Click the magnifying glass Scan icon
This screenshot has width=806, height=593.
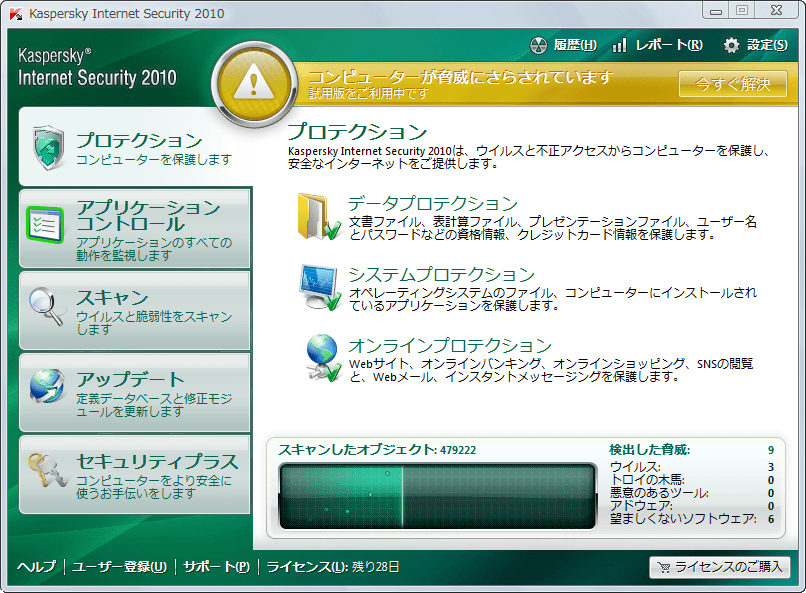[x=47, y=306]
